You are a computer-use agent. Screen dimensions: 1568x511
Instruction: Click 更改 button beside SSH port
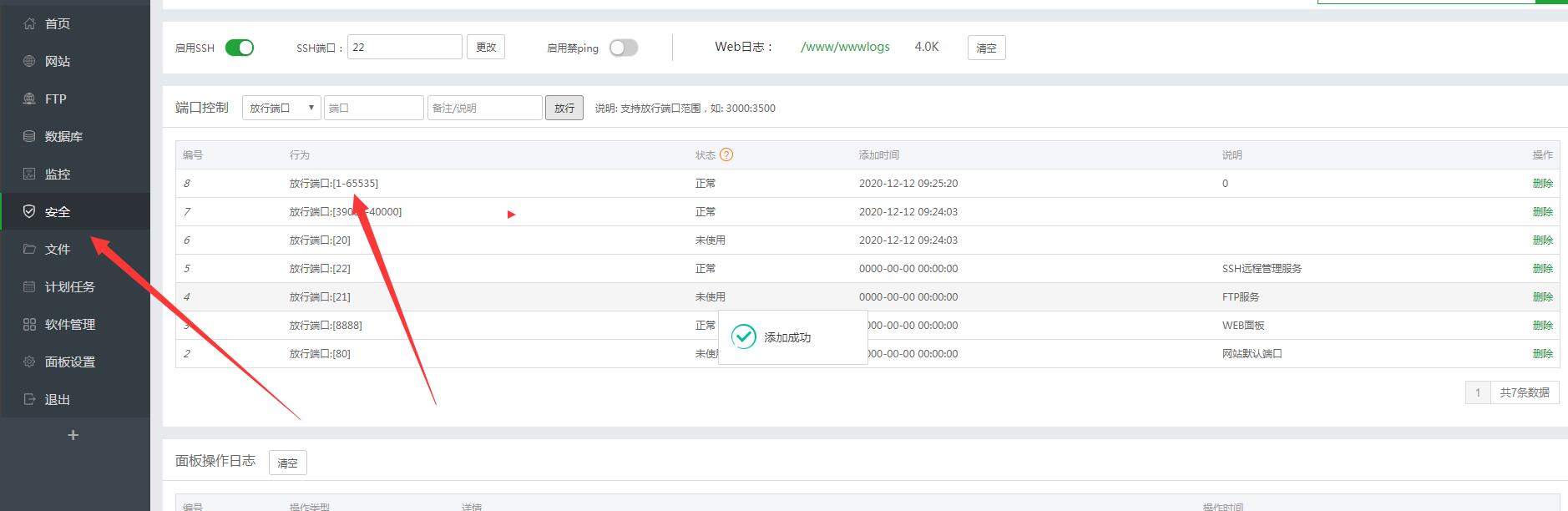pyautogui.click(x=486, y=48)
